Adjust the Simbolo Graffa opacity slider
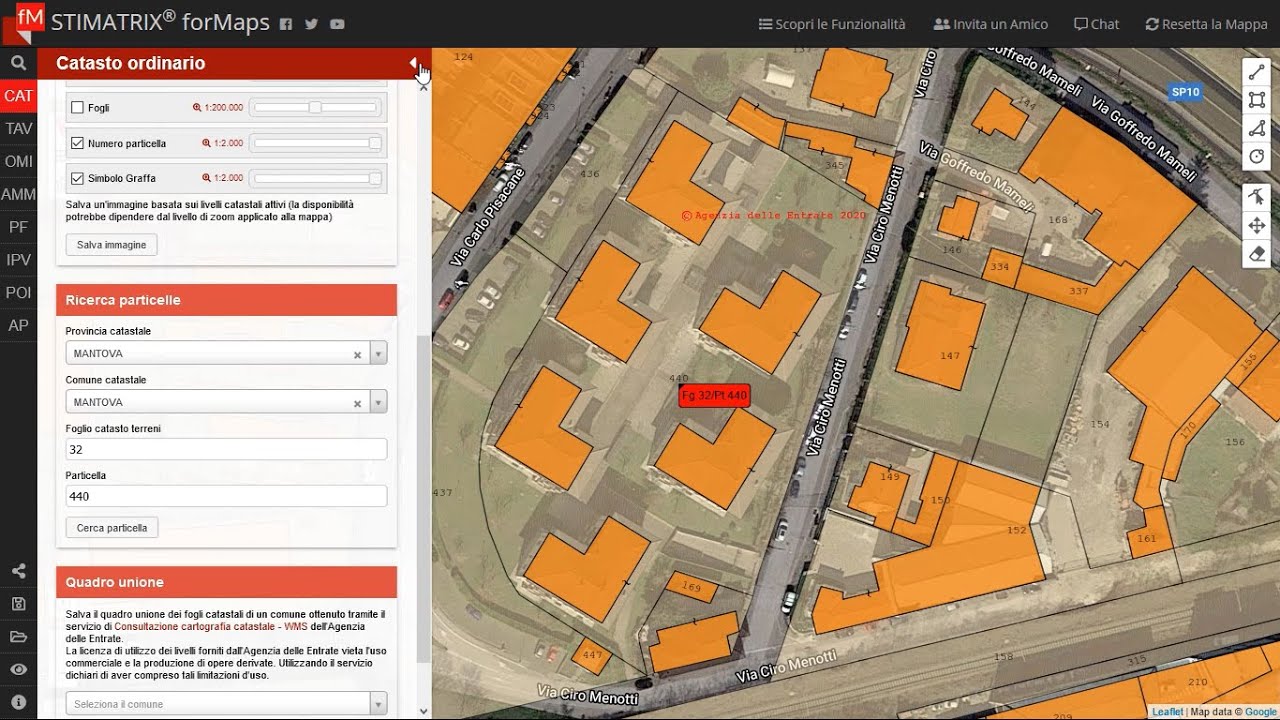 click(x=316, y=178)
